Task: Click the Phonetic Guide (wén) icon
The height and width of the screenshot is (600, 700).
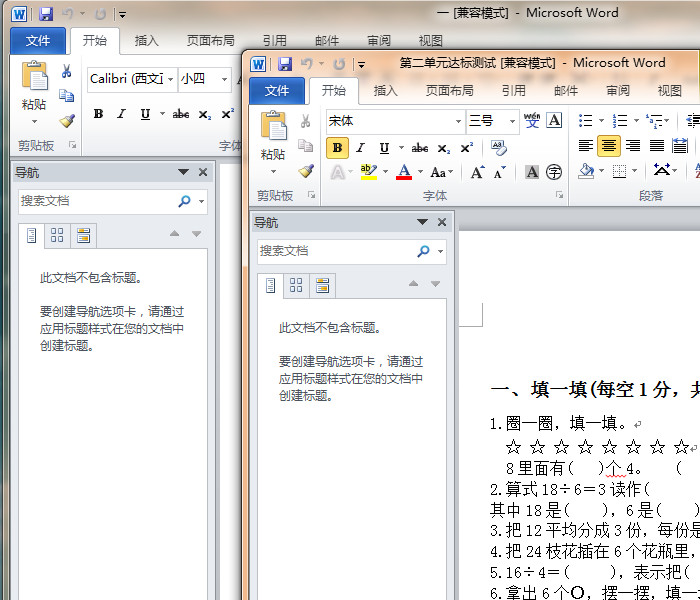Action: pyautogui.click(x=532, y=120)
